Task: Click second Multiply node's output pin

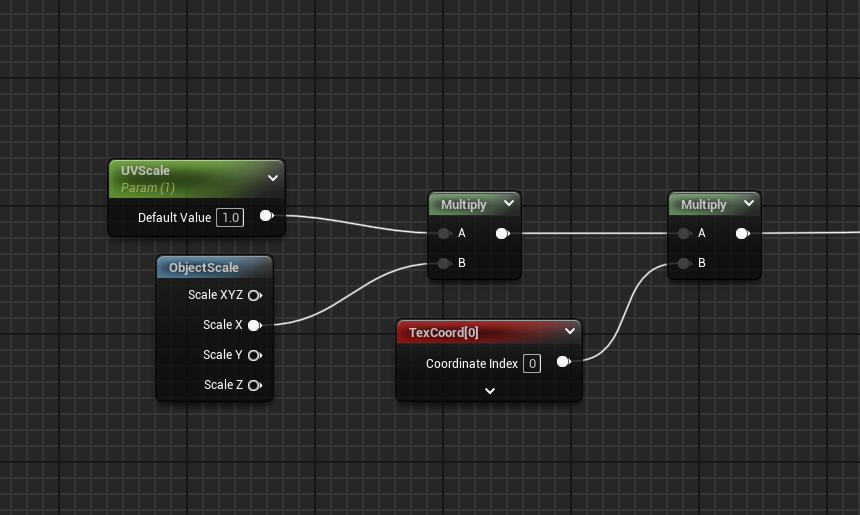Action: 742,234
